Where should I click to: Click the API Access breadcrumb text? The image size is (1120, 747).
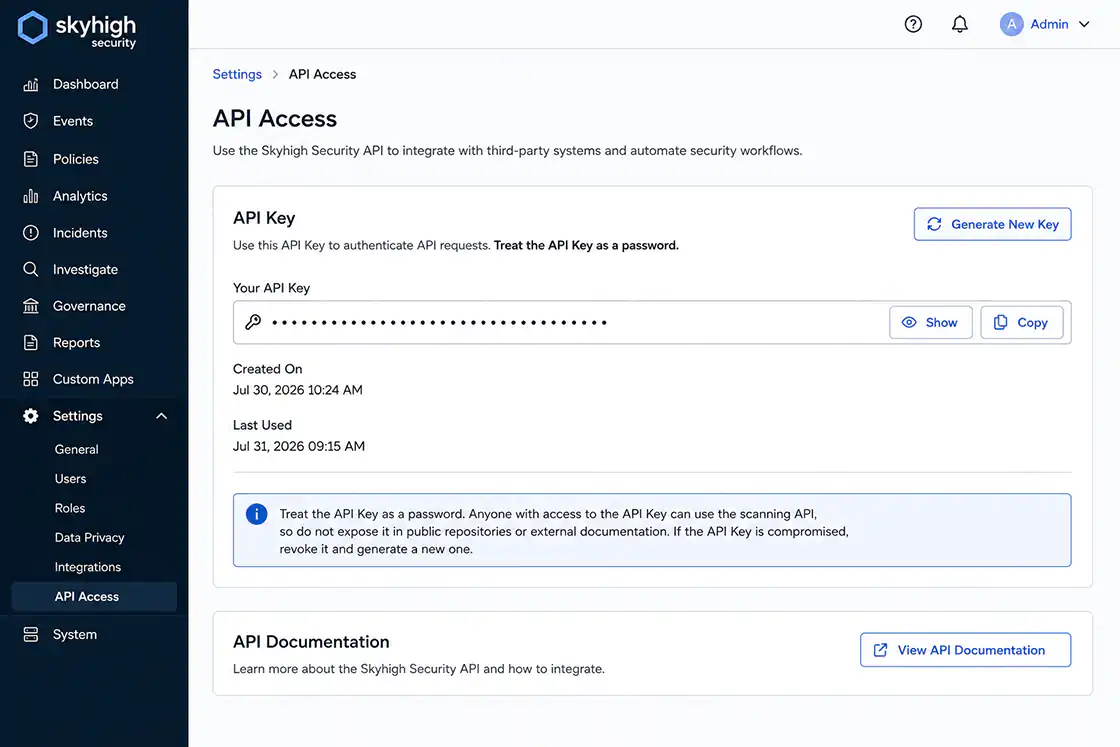click(x=322, y=74)
